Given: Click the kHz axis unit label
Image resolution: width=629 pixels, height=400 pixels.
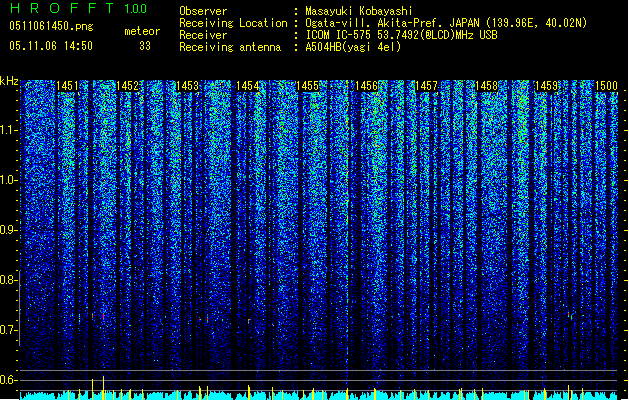Looking at the screenshot, I should pos(9,81).
